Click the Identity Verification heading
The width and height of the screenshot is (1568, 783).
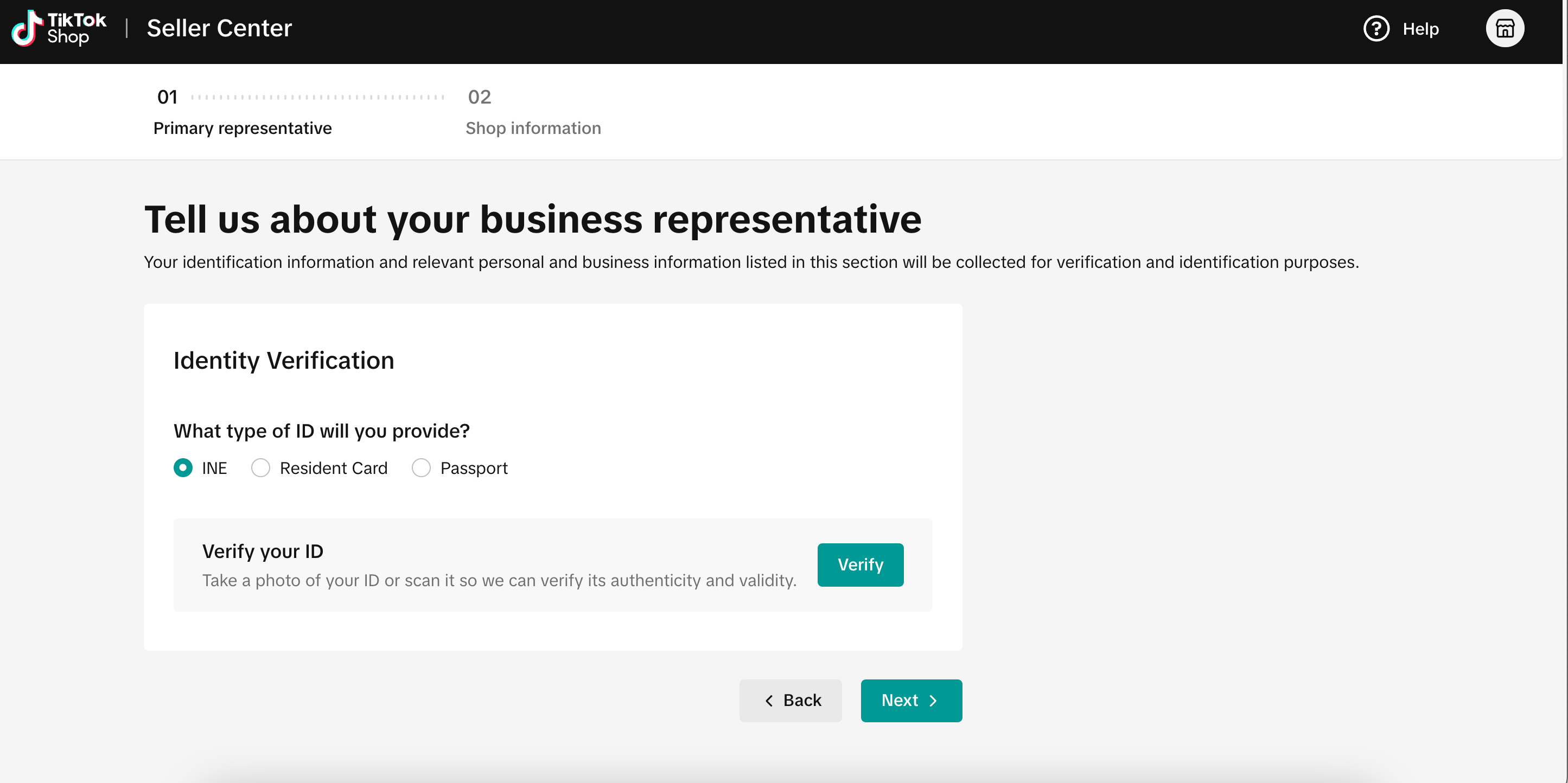click(284, 360)
